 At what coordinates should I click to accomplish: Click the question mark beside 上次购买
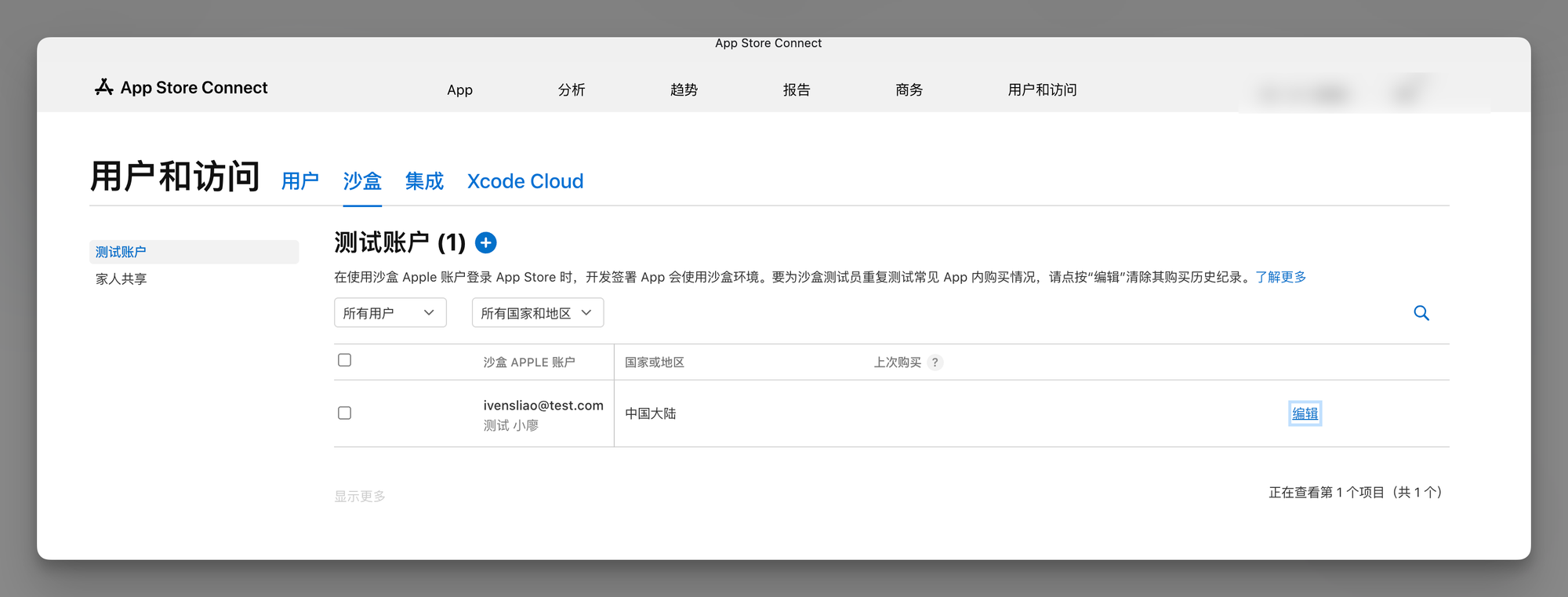(x=935, y=362)
